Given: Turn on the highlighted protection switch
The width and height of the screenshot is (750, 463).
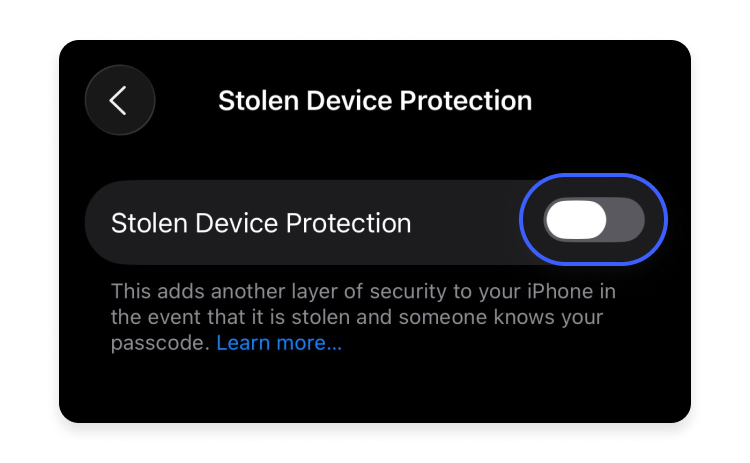Looking at the screenshot, I should click(x=594, y=220).
